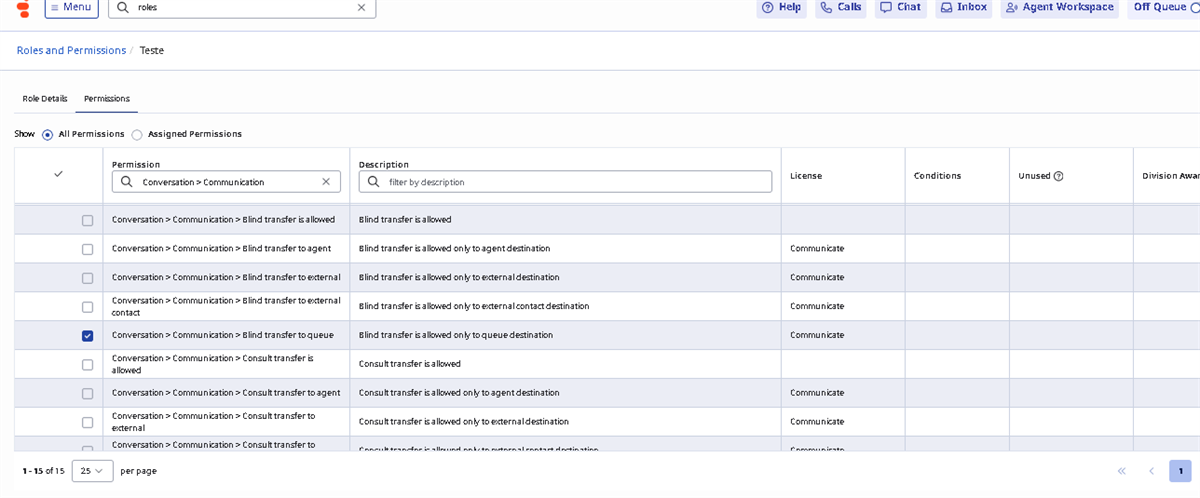1200x498 pixels.
Task: Open the Inbox panel
Action: click(x=964, y=7)
